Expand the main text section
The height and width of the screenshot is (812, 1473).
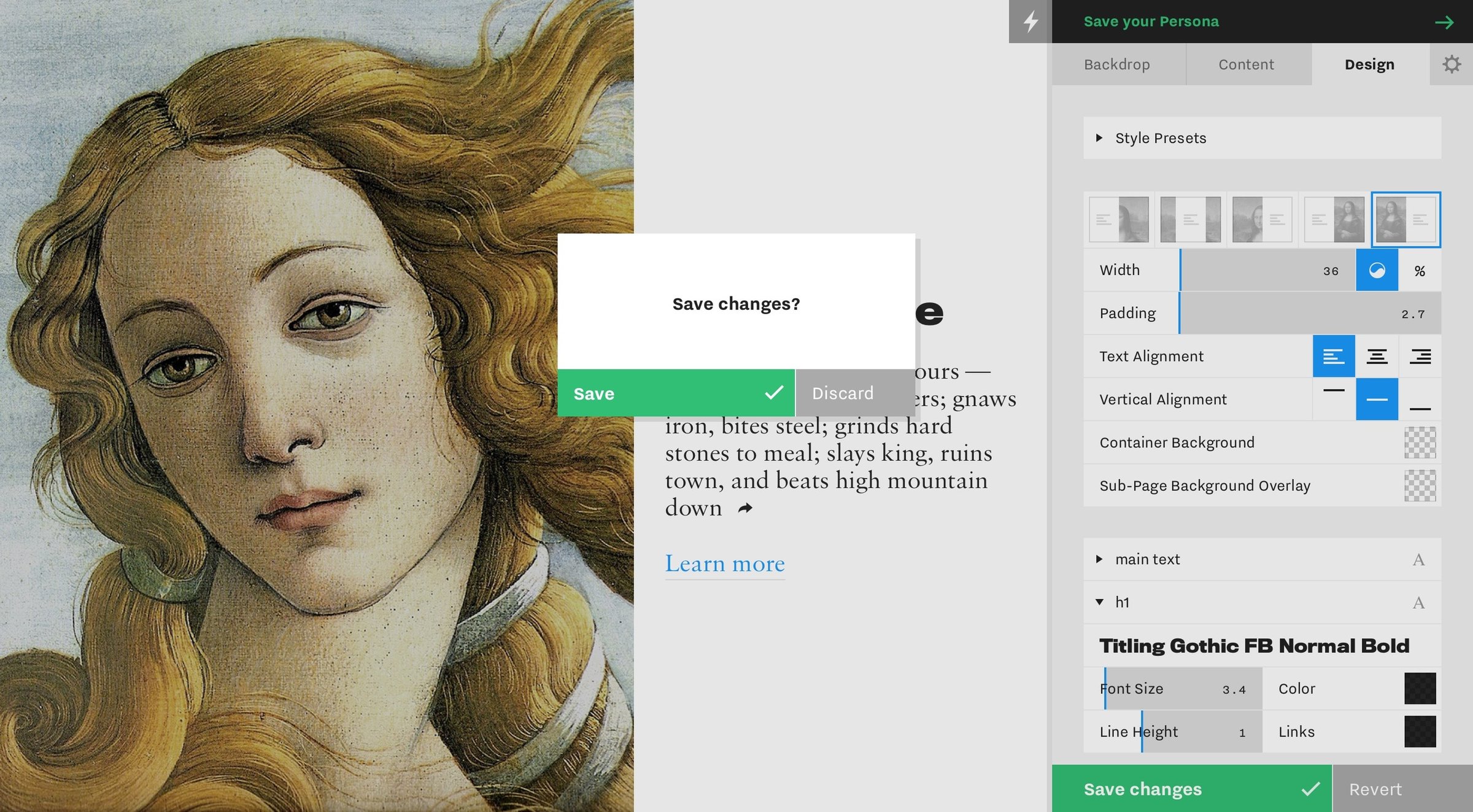(x=1262, y=559)
